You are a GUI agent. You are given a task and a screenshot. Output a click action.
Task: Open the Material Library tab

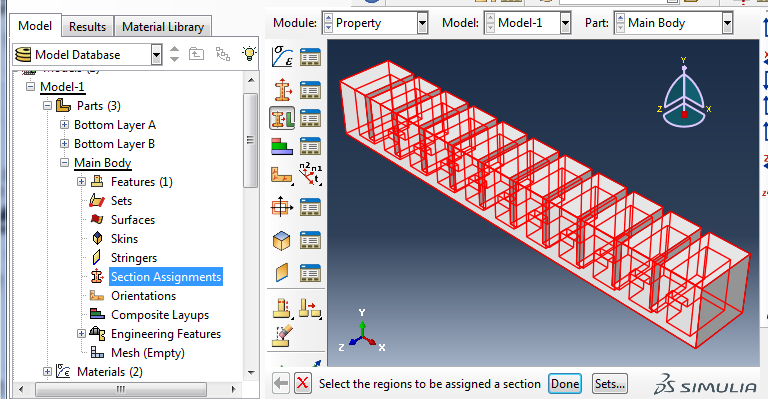(163, 26)
